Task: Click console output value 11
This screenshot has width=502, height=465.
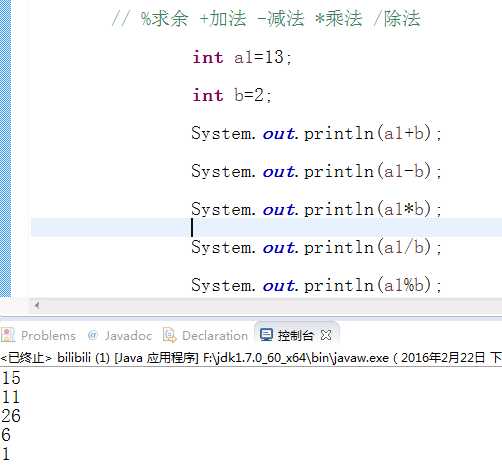Action: (x=11, y=397)
